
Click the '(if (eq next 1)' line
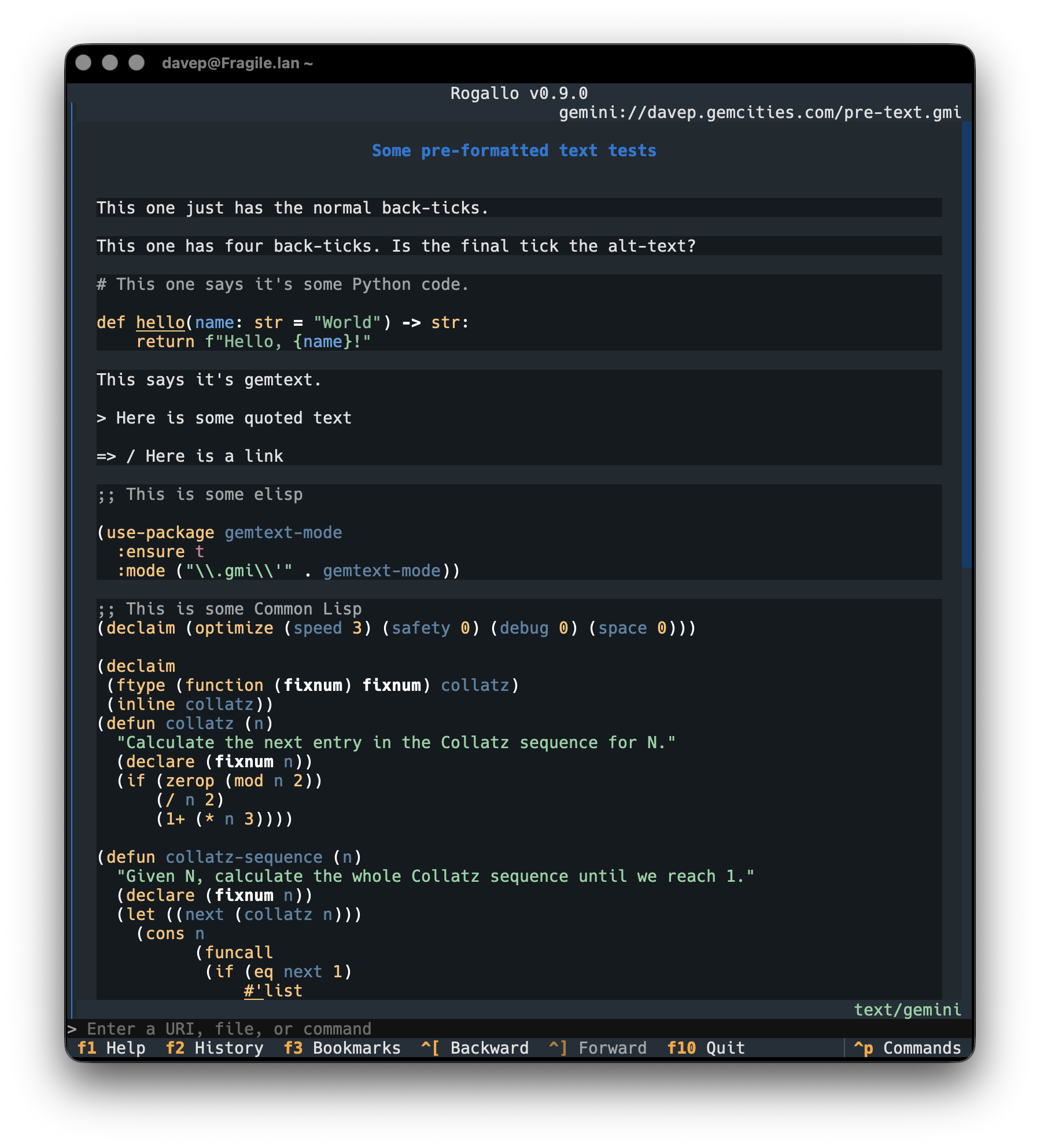click(278, 972)
